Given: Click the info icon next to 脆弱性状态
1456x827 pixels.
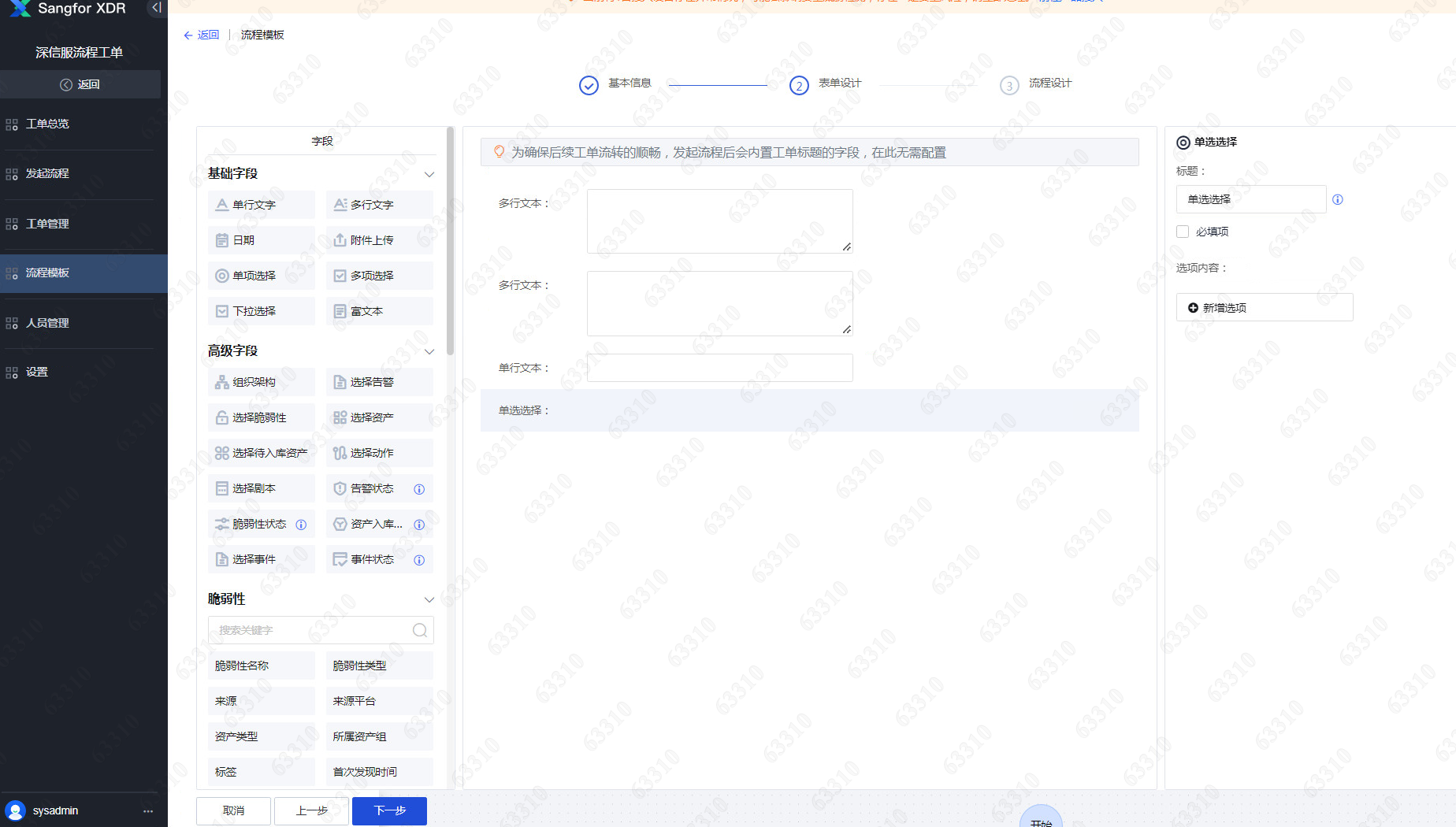Looking at the screenshot, I should 301,525.
